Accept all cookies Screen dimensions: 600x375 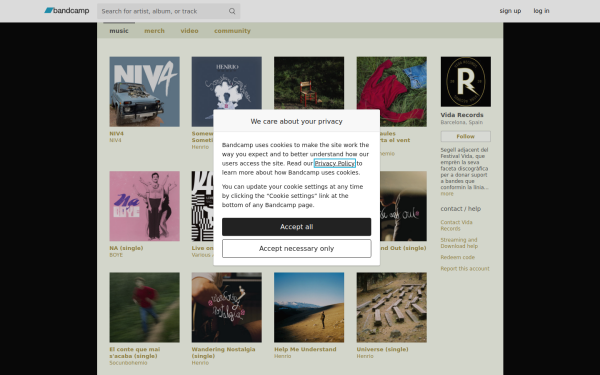point(297,227)
